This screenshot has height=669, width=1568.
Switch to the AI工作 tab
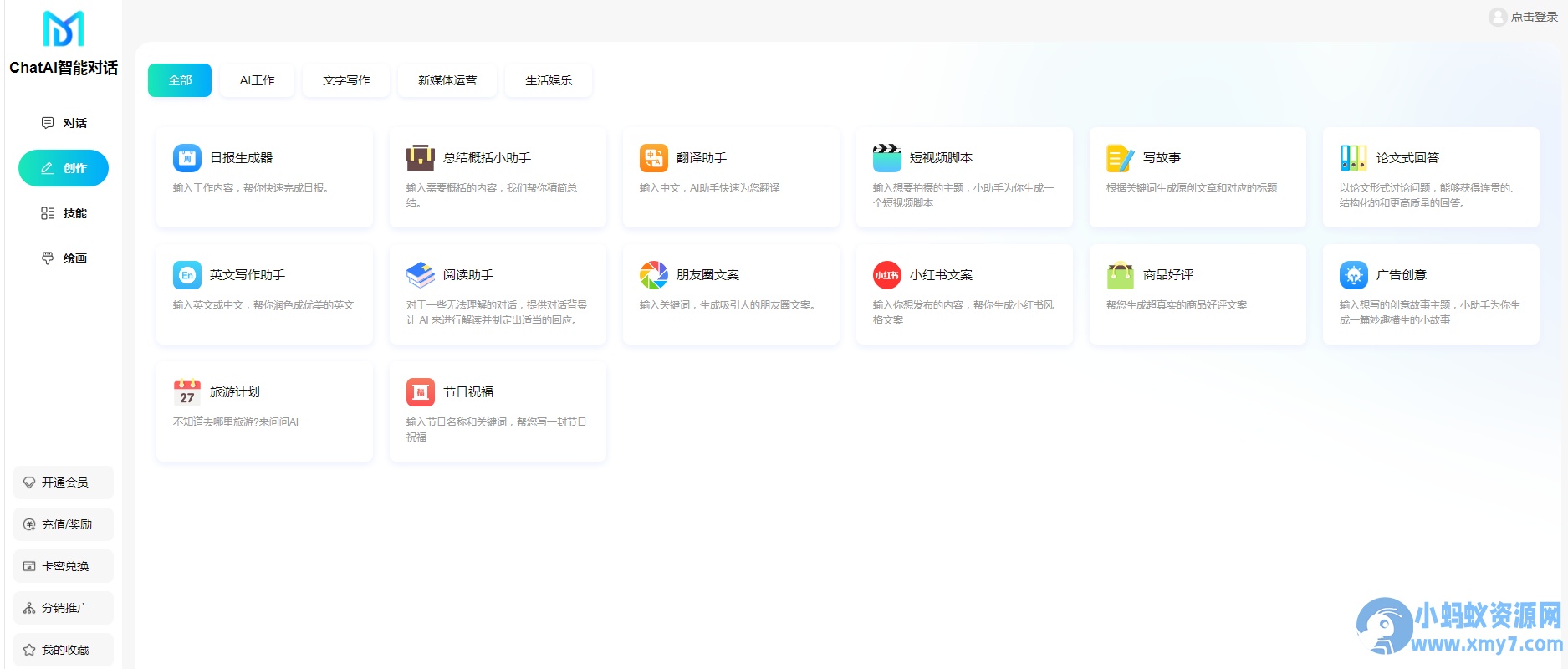point(257,80)
